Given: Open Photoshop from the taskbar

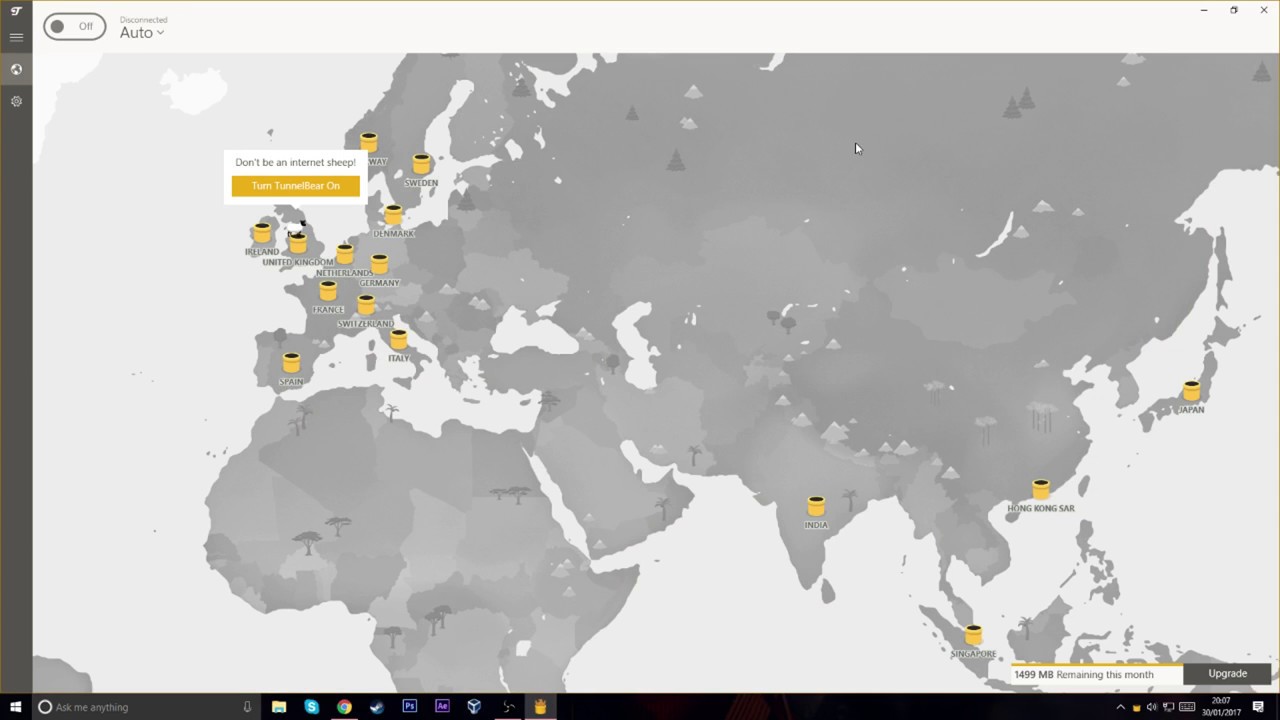Looking at the screenshot, I should 409,707.
